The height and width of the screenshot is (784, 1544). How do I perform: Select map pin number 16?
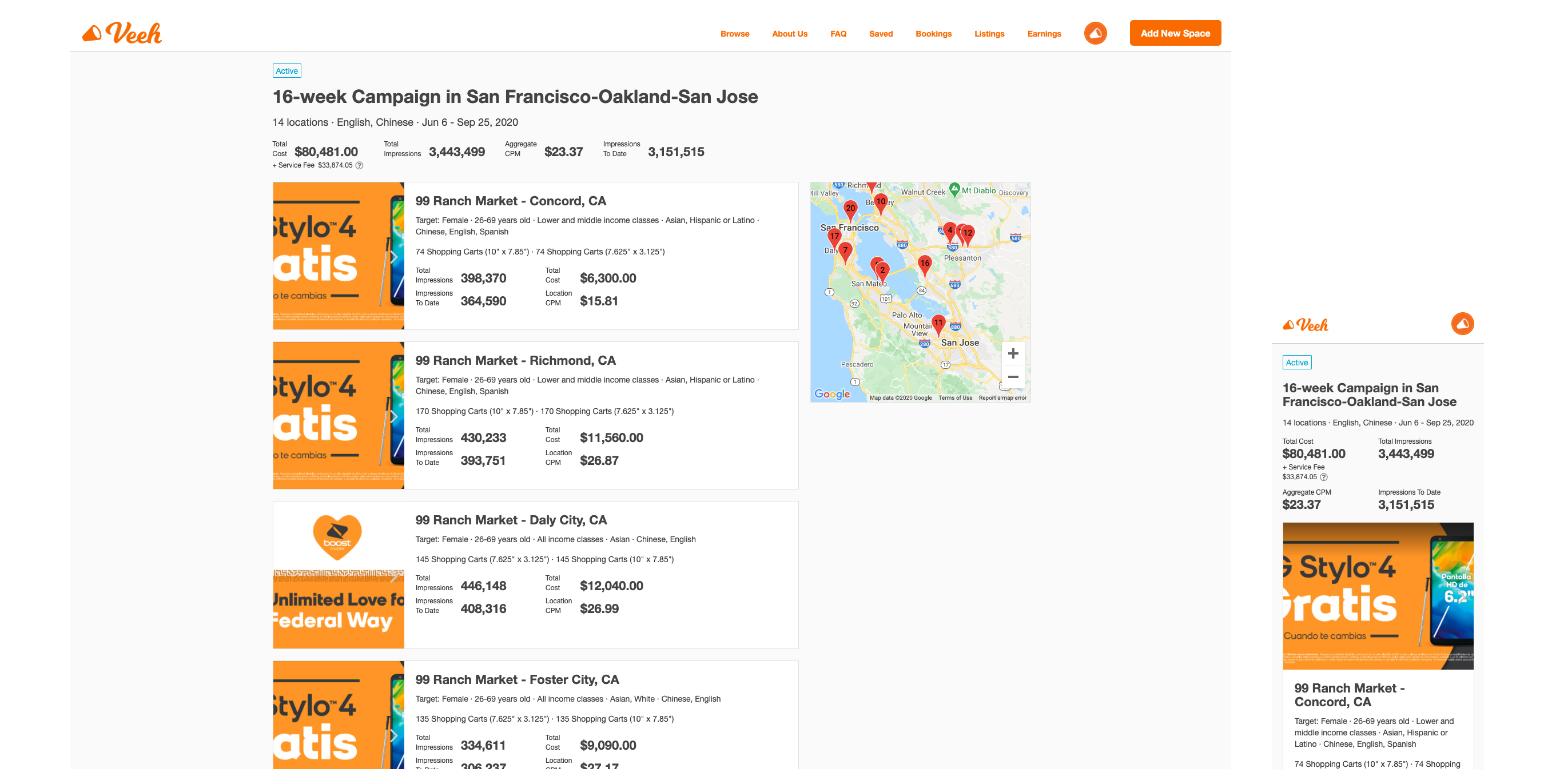pos(925,264)
